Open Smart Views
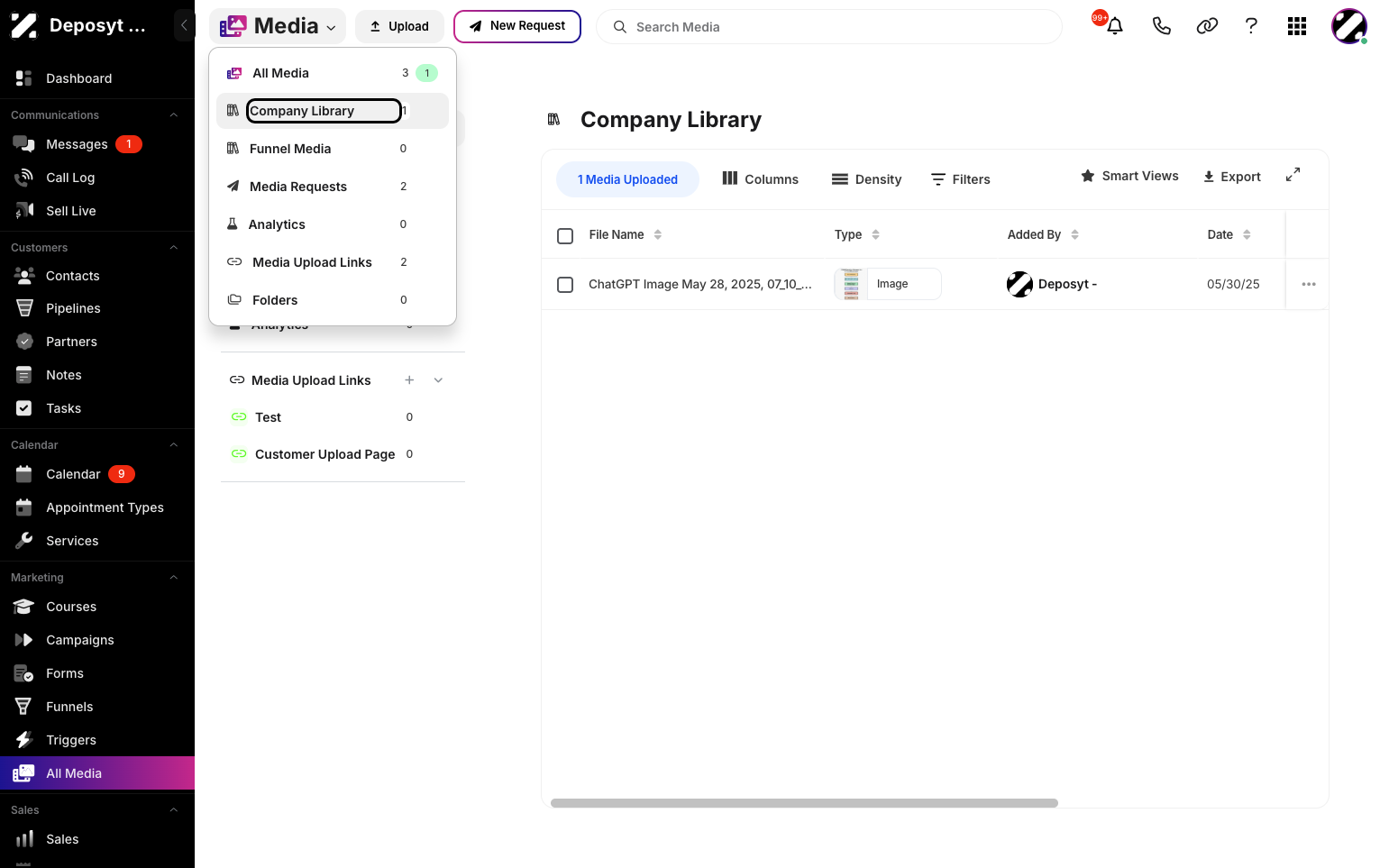Viewport: 1389px width, 868px height. 1129,176
